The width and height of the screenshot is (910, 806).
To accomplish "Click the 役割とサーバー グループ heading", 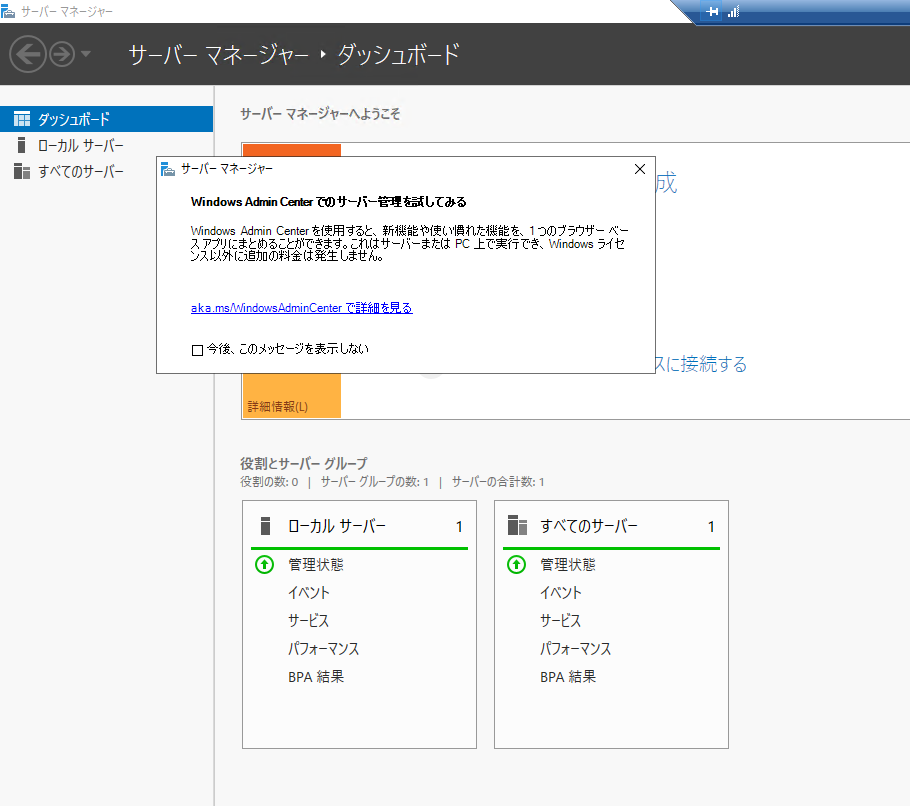I will point(304,463).
